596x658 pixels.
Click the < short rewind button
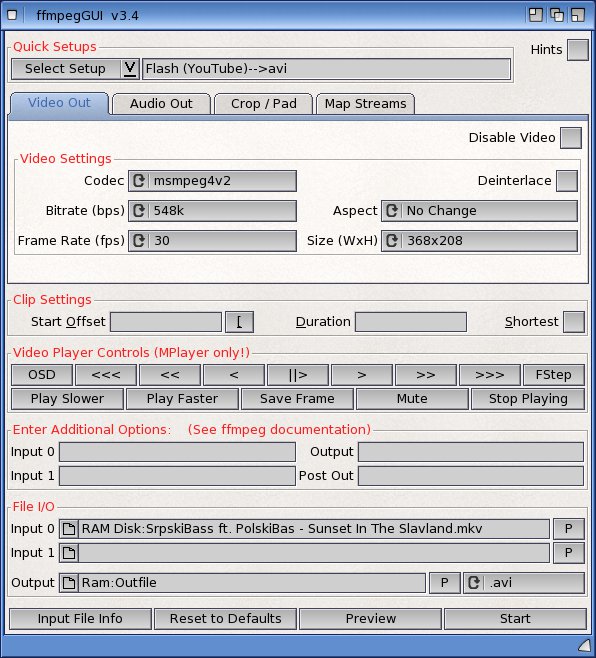click(x=234, y=375)
